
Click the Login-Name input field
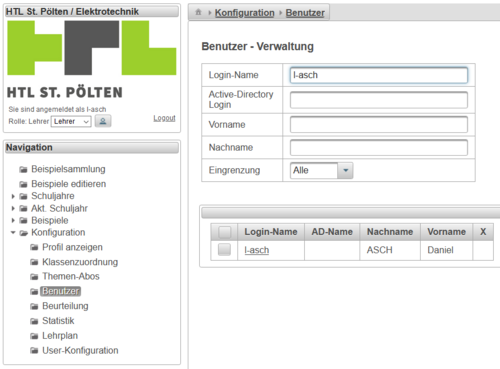click(379, 75)
